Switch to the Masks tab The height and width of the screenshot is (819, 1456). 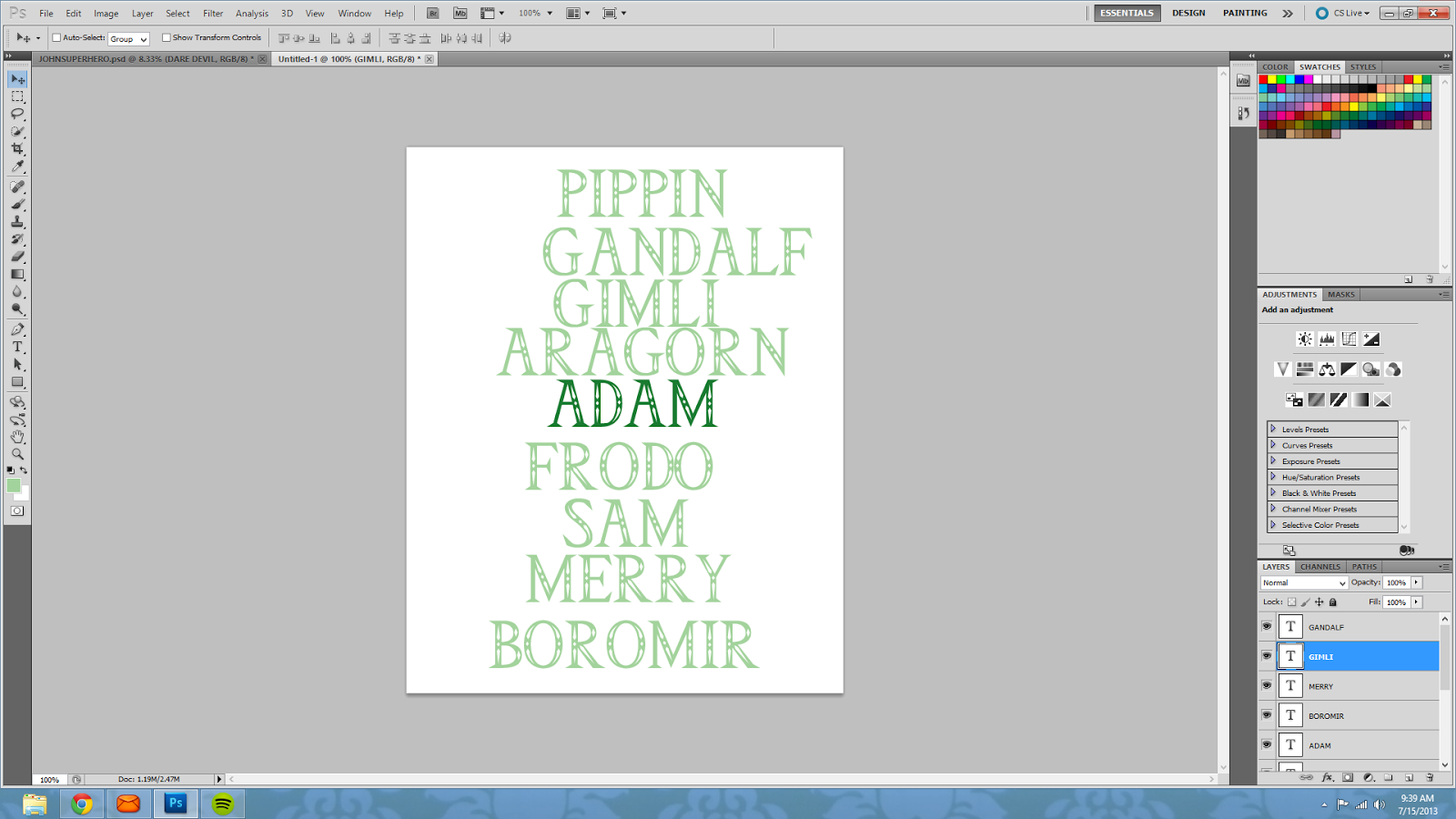point(1340,295)
